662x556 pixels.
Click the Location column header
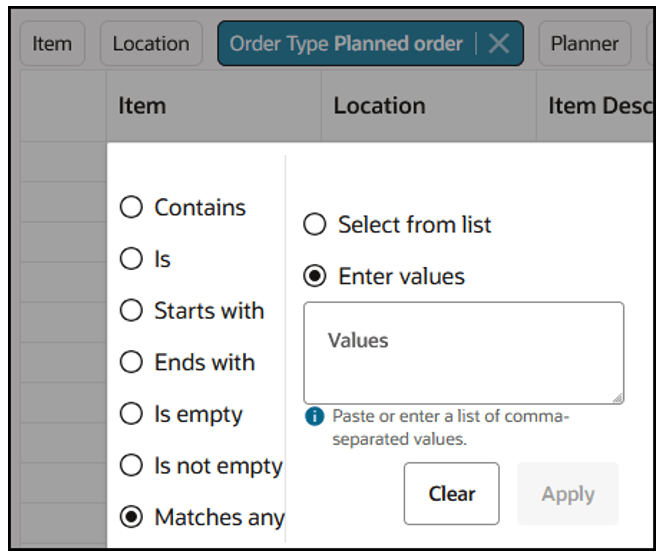(x=379, y=106)
